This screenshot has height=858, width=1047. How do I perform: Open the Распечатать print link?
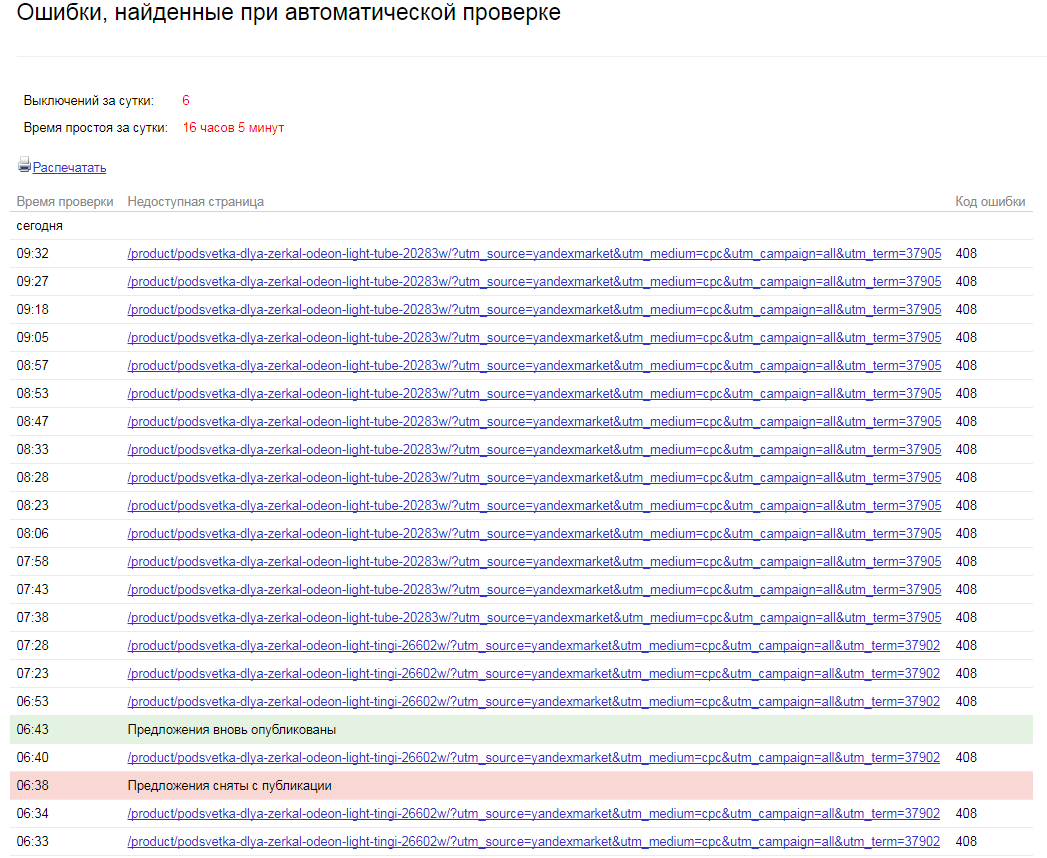69,168
